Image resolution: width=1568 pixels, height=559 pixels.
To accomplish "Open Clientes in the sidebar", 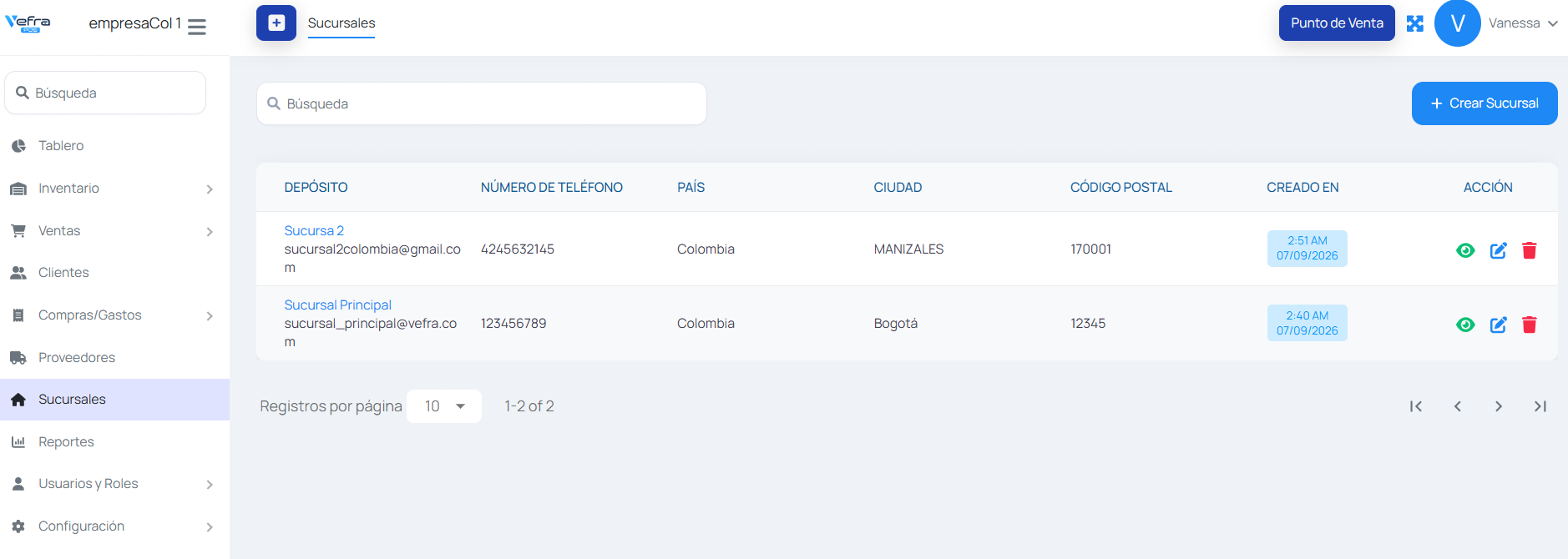I will (x=114, y=273).
